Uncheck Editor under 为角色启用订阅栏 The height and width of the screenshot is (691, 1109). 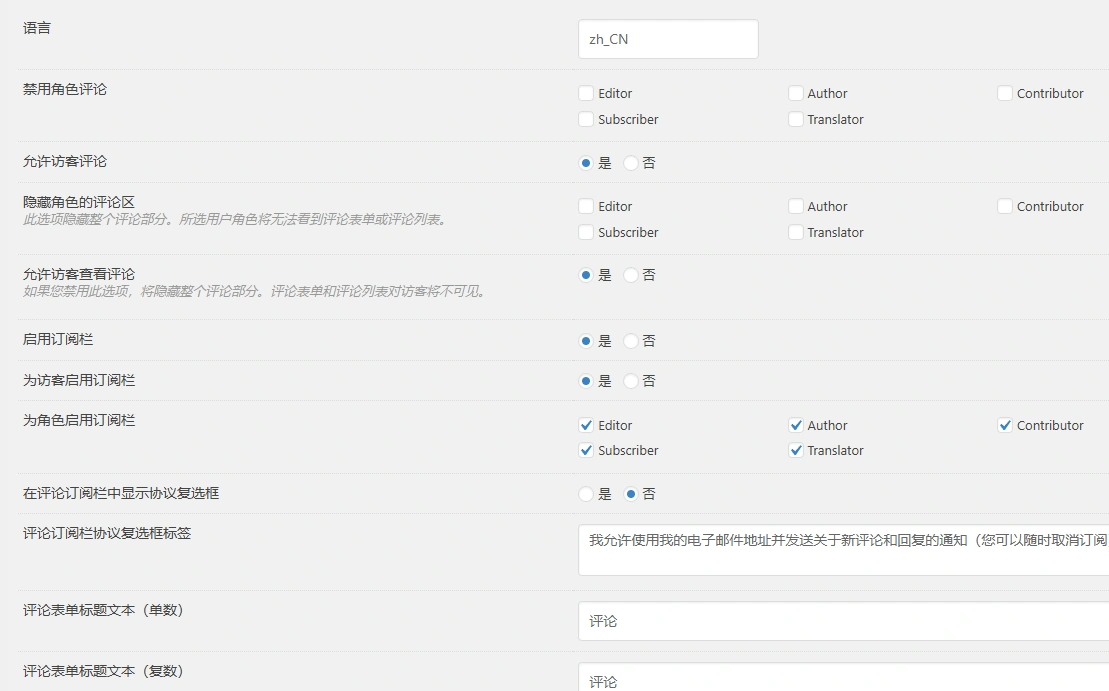[586, 425]
